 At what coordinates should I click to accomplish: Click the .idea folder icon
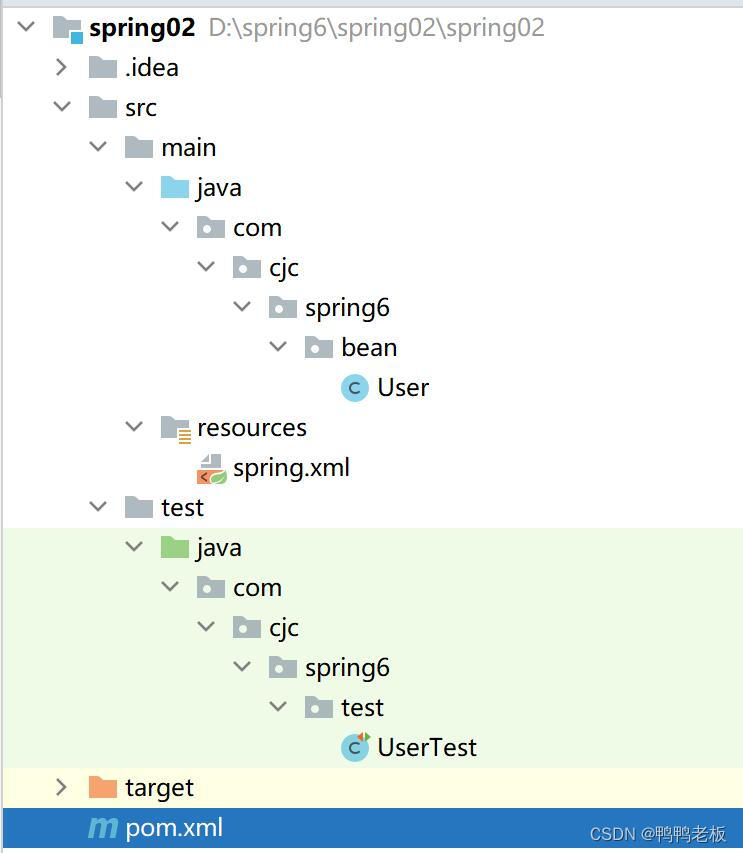[104, 67]
